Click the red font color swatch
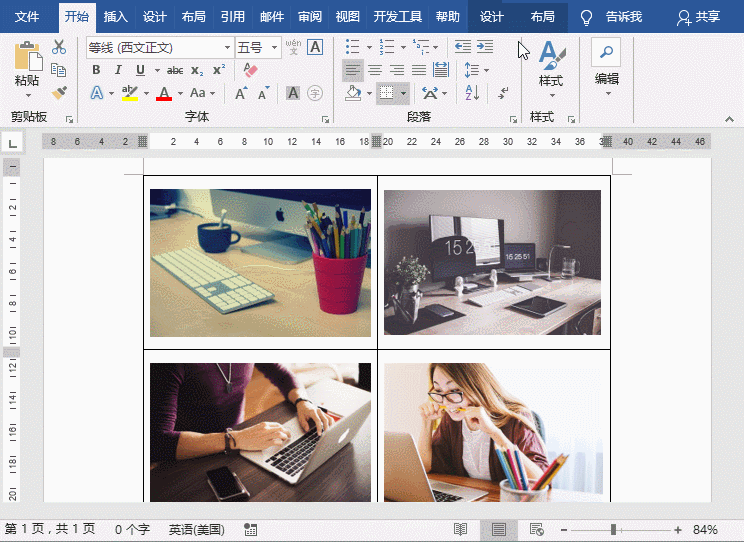Viewport: 744px width, 542px height. (165, 94)
